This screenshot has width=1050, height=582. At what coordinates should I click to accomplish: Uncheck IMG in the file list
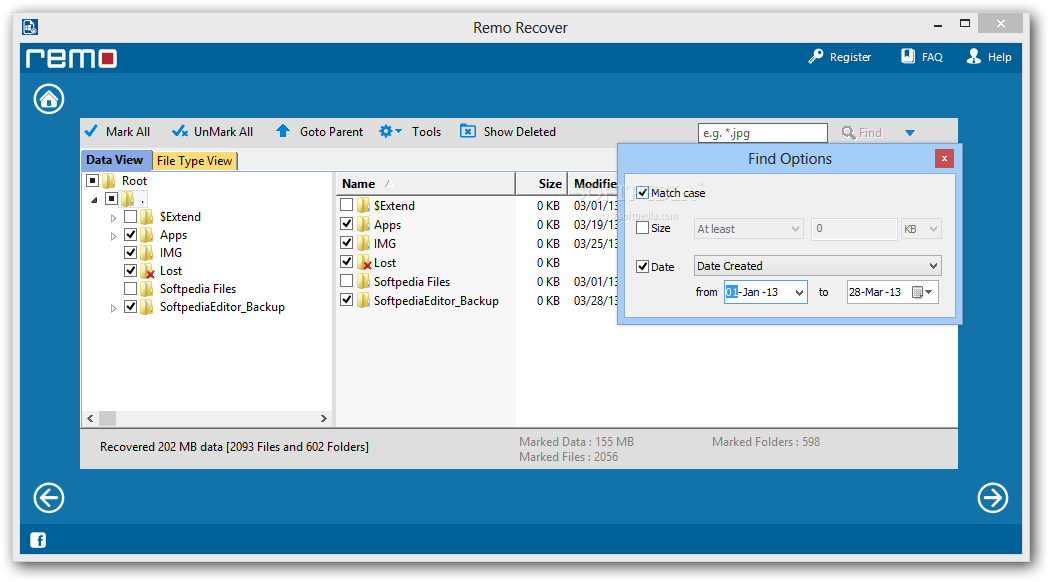[x=347, y=243]
